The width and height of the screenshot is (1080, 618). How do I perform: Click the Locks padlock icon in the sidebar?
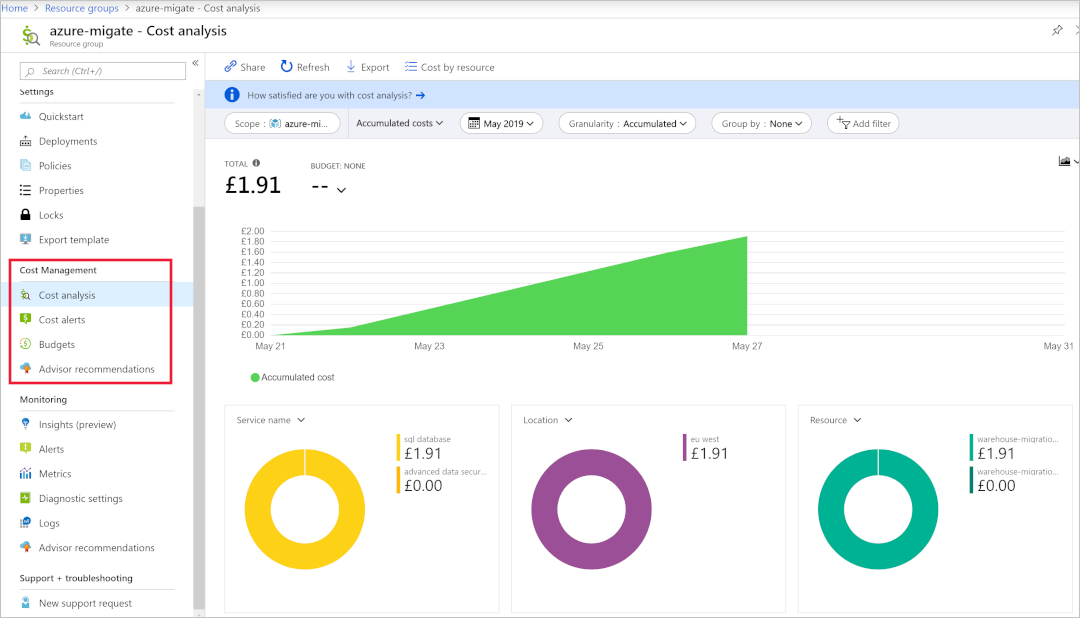click(26, 215)
